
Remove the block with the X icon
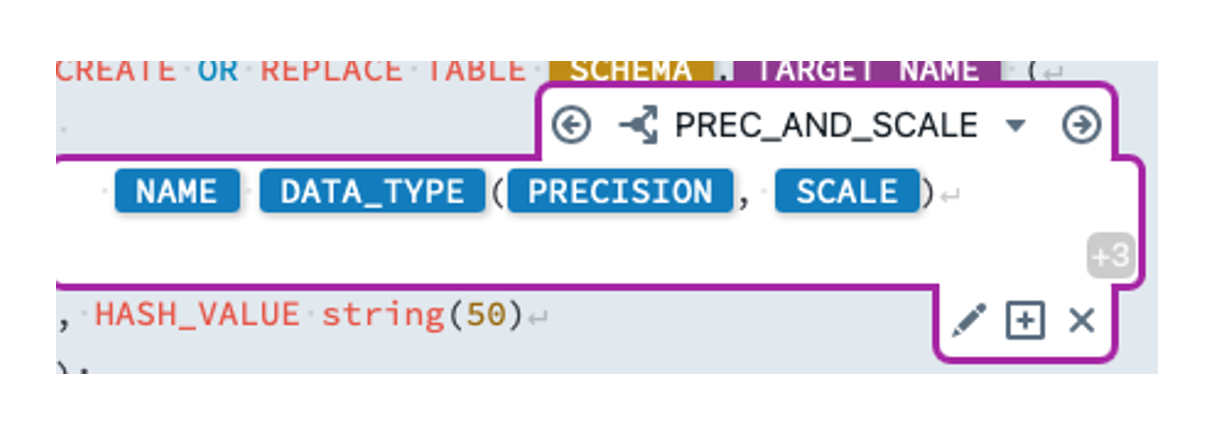[x=1082, y=321]
